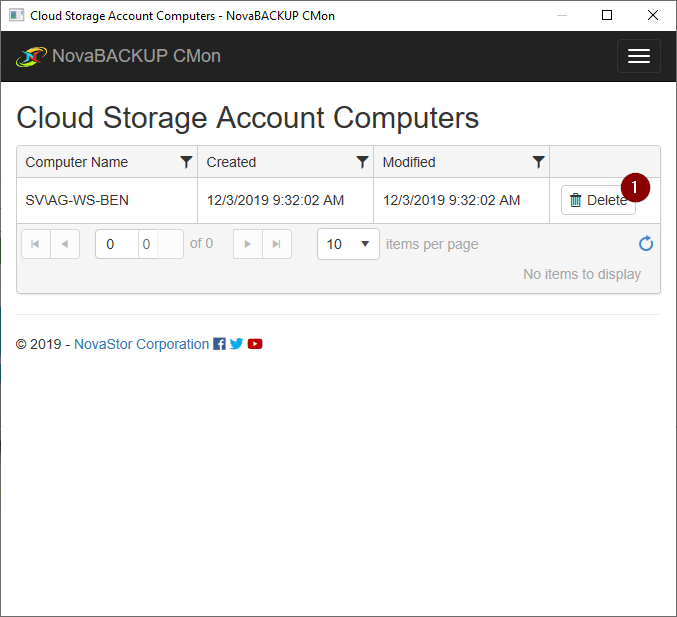677x617 pixels.
Task: Open NovaStor Facebook page
Action: click(219, 344)
